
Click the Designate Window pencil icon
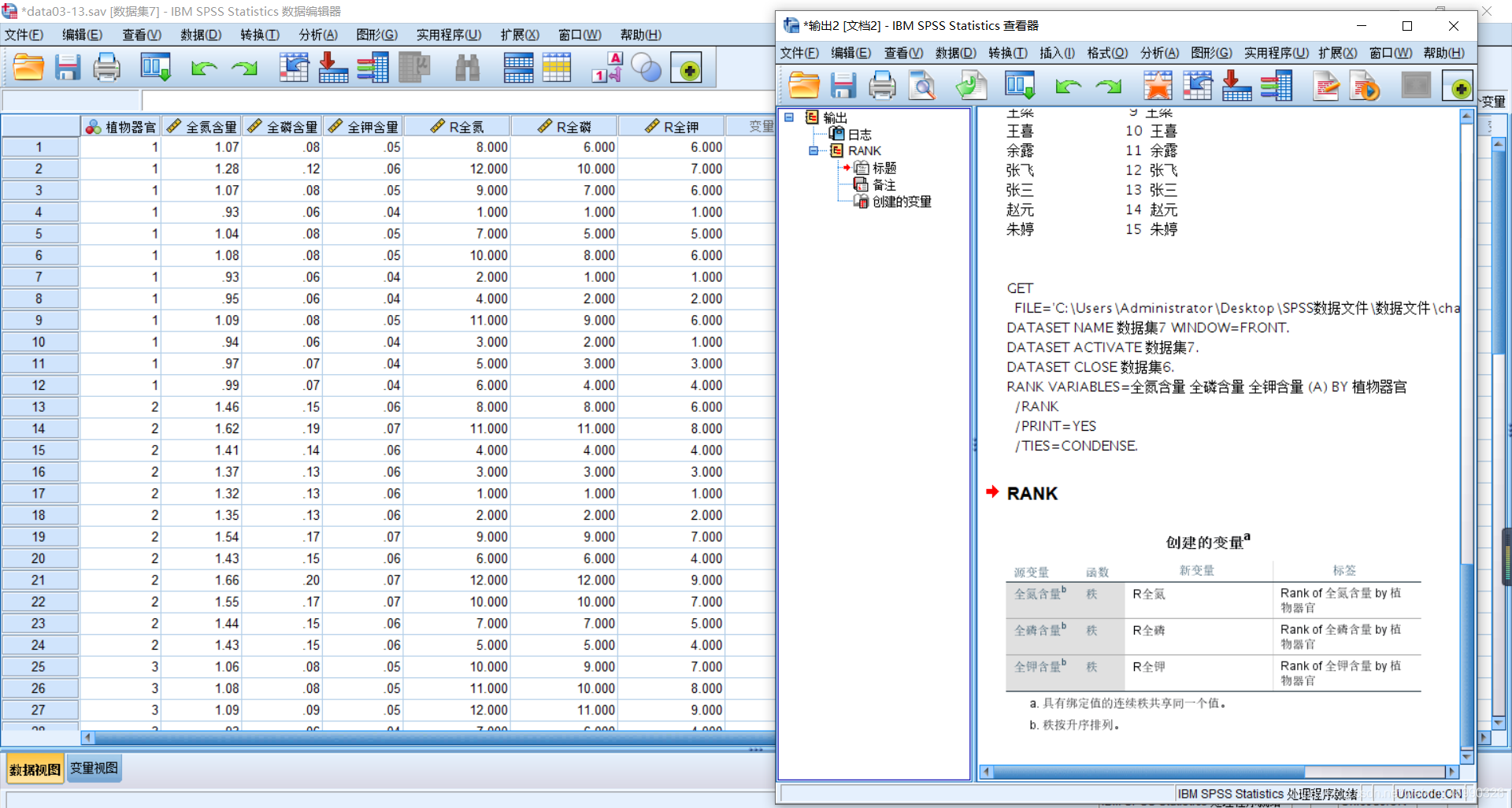[1326, 85]
